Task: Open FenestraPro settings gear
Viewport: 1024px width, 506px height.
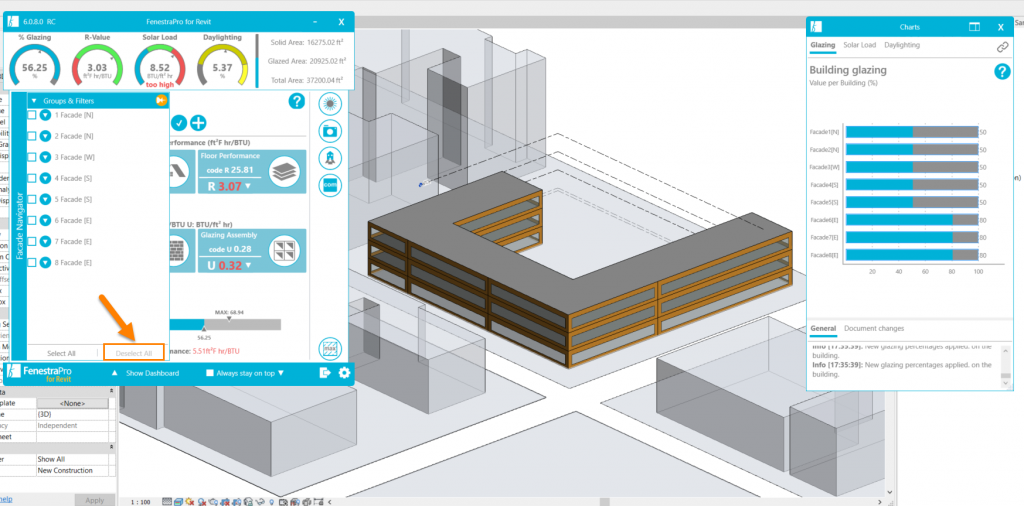Action: 344,373
